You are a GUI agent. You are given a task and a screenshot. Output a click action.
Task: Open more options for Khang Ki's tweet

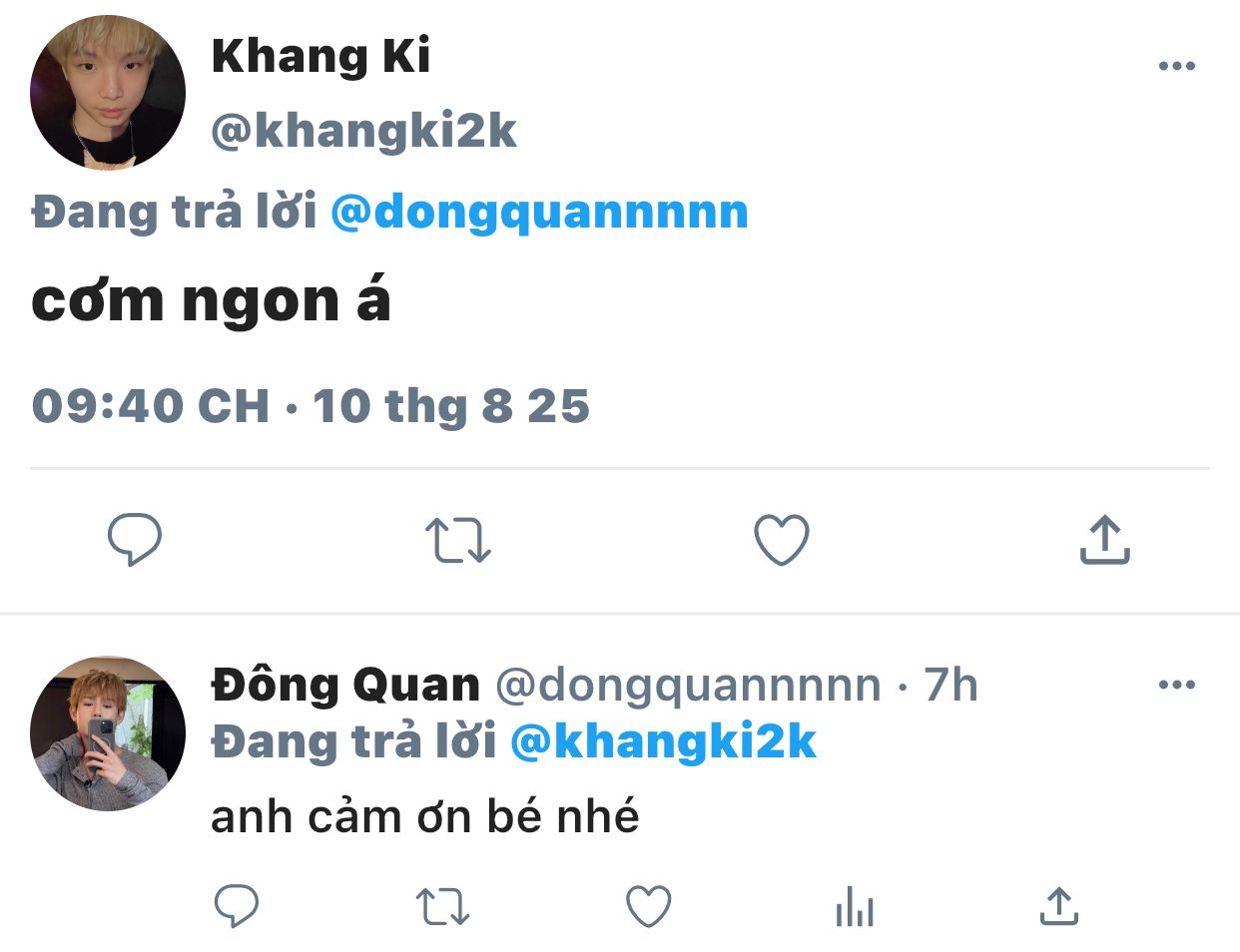point(1176,67)
